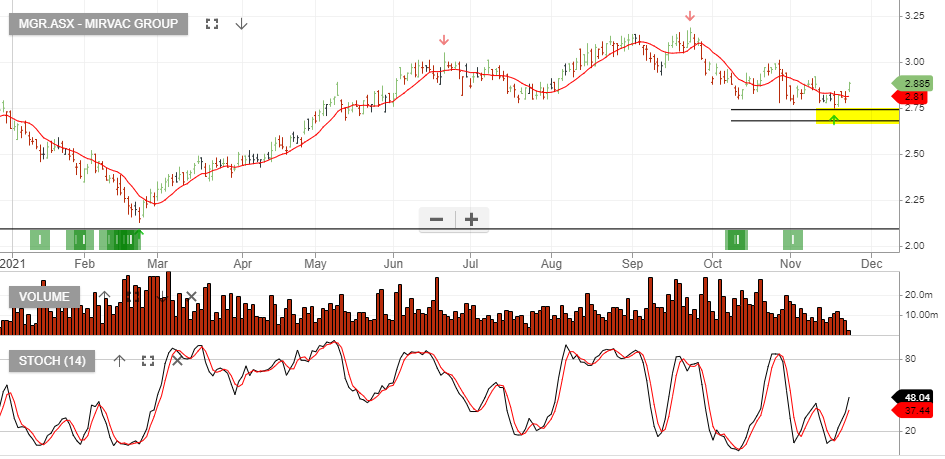
Task: Select the red sell arrow above late September
Action: click(690, 16)
